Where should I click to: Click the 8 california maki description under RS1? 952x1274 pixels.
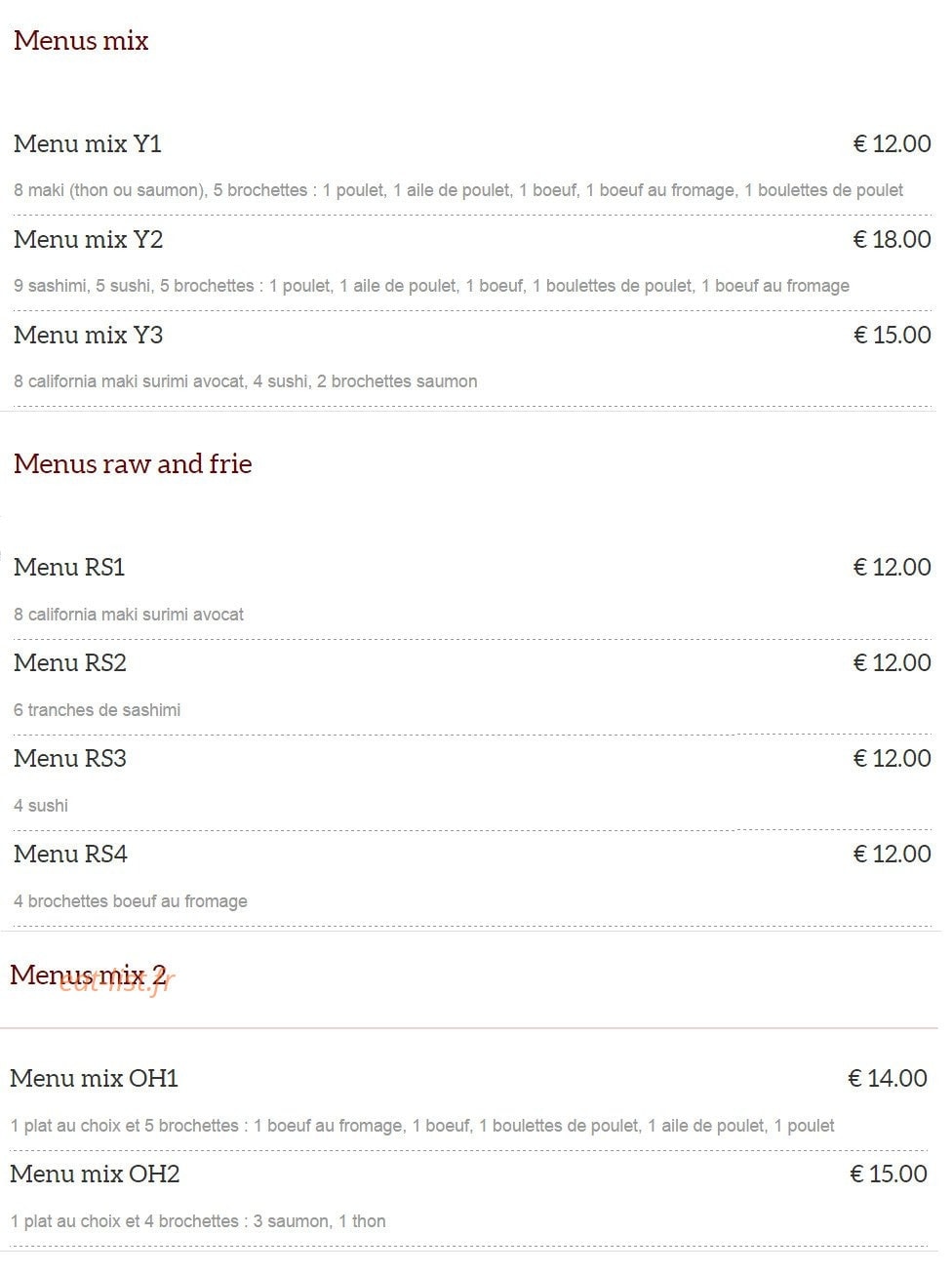click(x=129, y=615)
